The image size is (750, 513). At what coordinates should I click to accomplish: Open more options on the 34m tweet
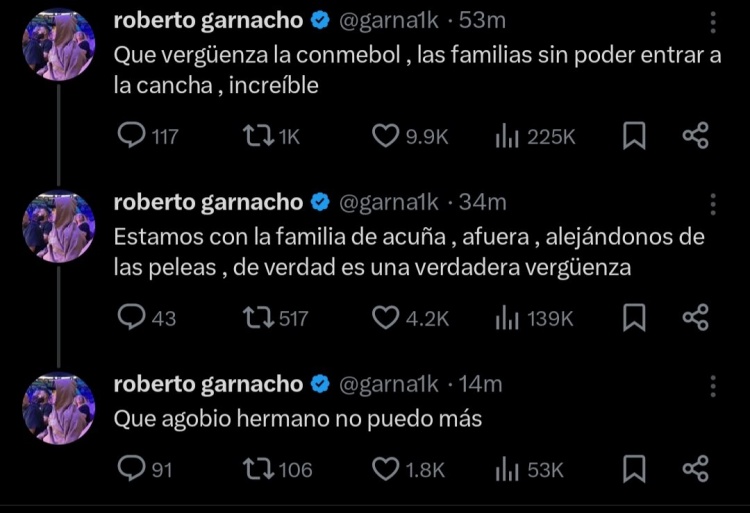(713, 204)
